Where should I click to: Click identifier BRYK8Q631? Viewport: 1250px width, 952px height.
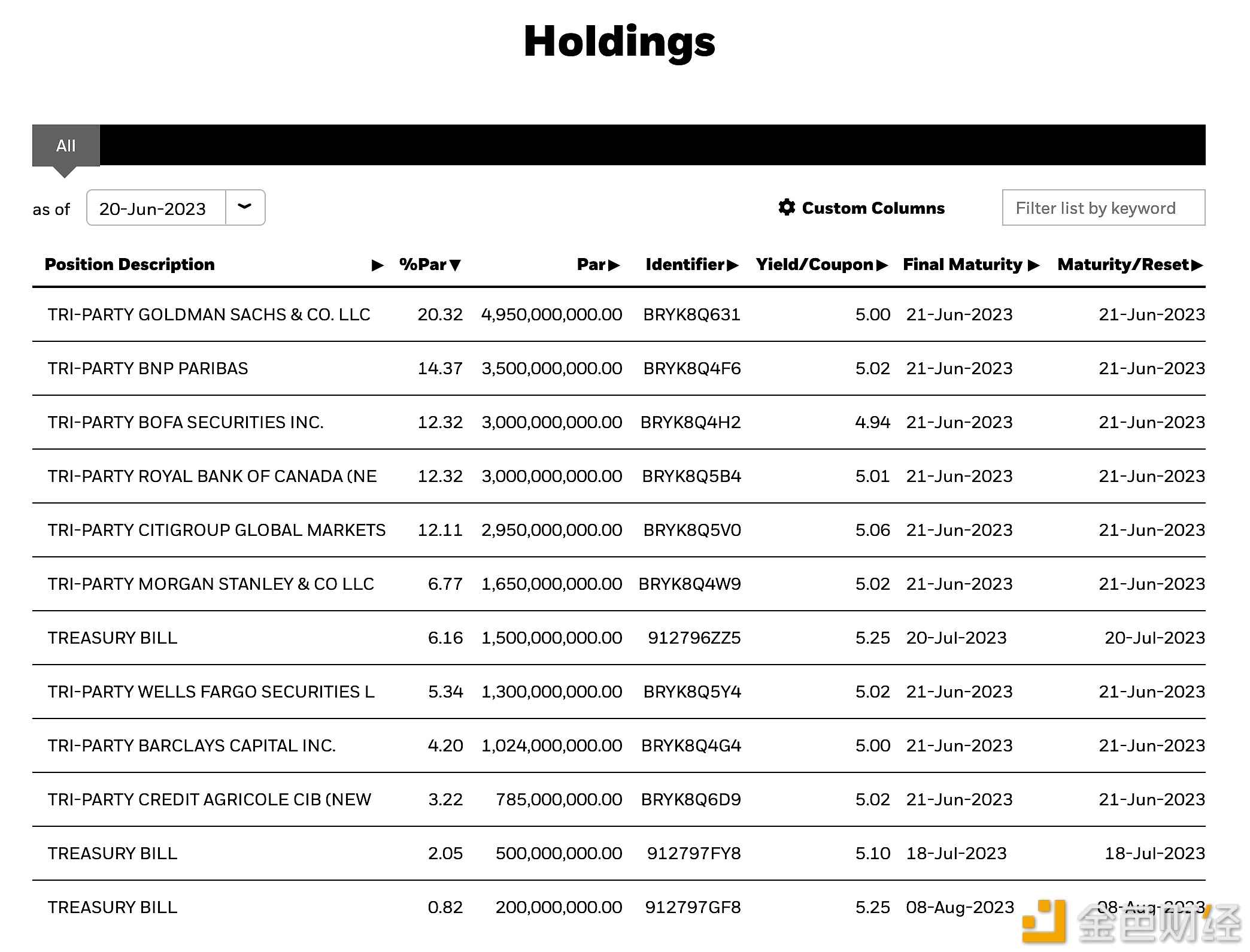point(691,314)
